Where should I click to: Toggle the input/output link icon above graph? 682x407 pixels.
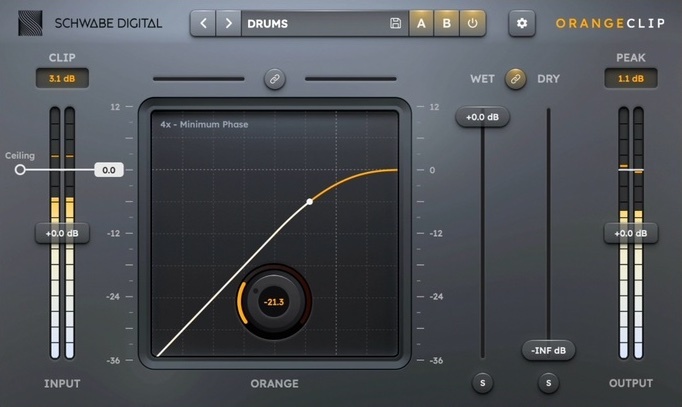(x=275, y=79)
